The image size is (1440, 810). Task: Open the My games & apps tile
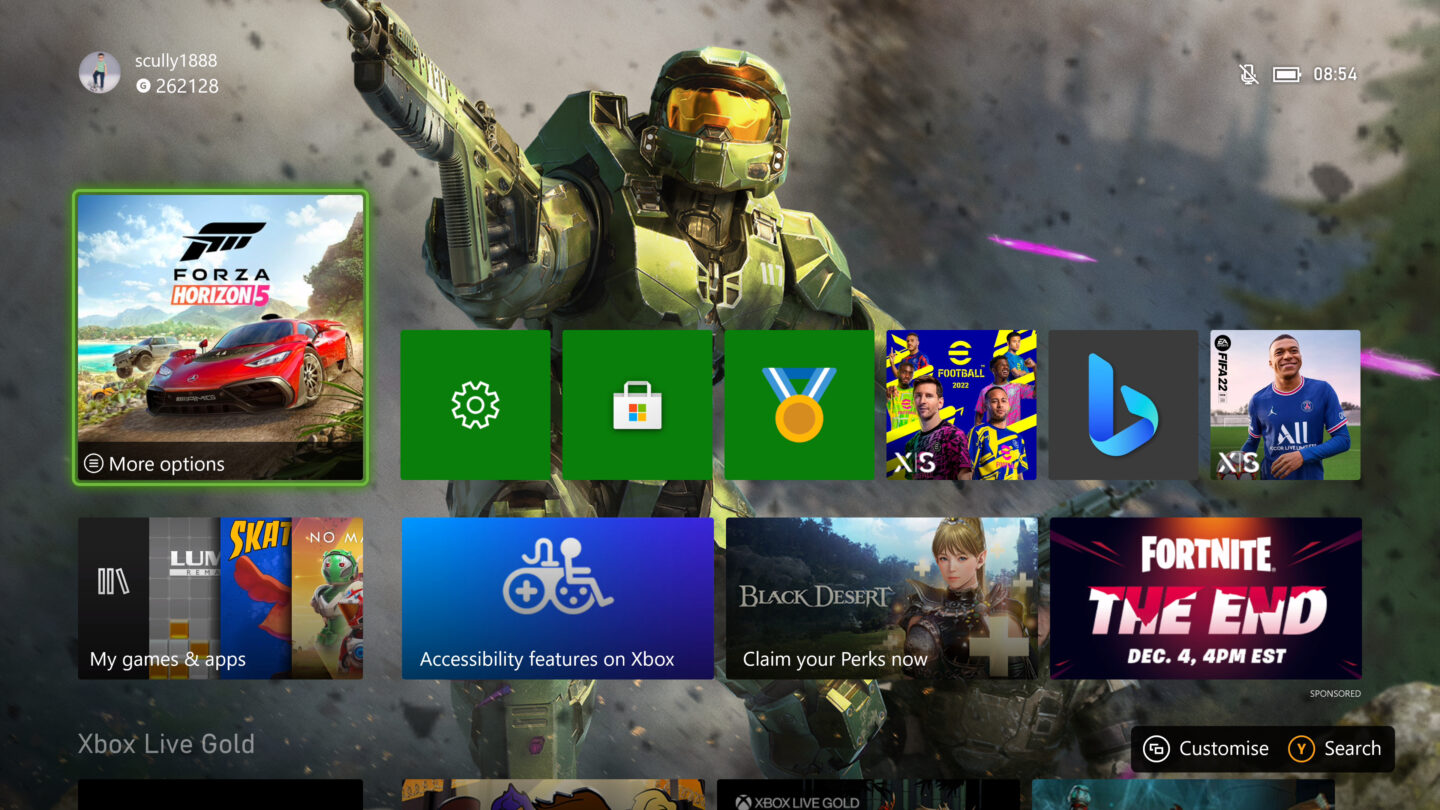point(220,598)
